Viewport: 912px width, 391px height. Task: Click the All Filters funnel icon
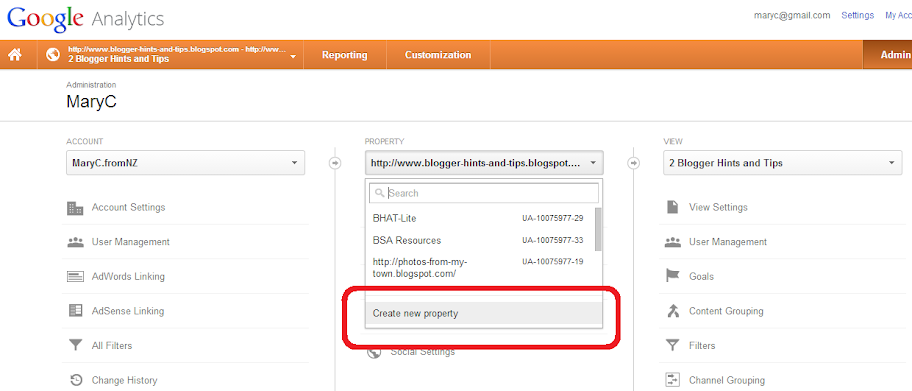[x=75, y=346]
